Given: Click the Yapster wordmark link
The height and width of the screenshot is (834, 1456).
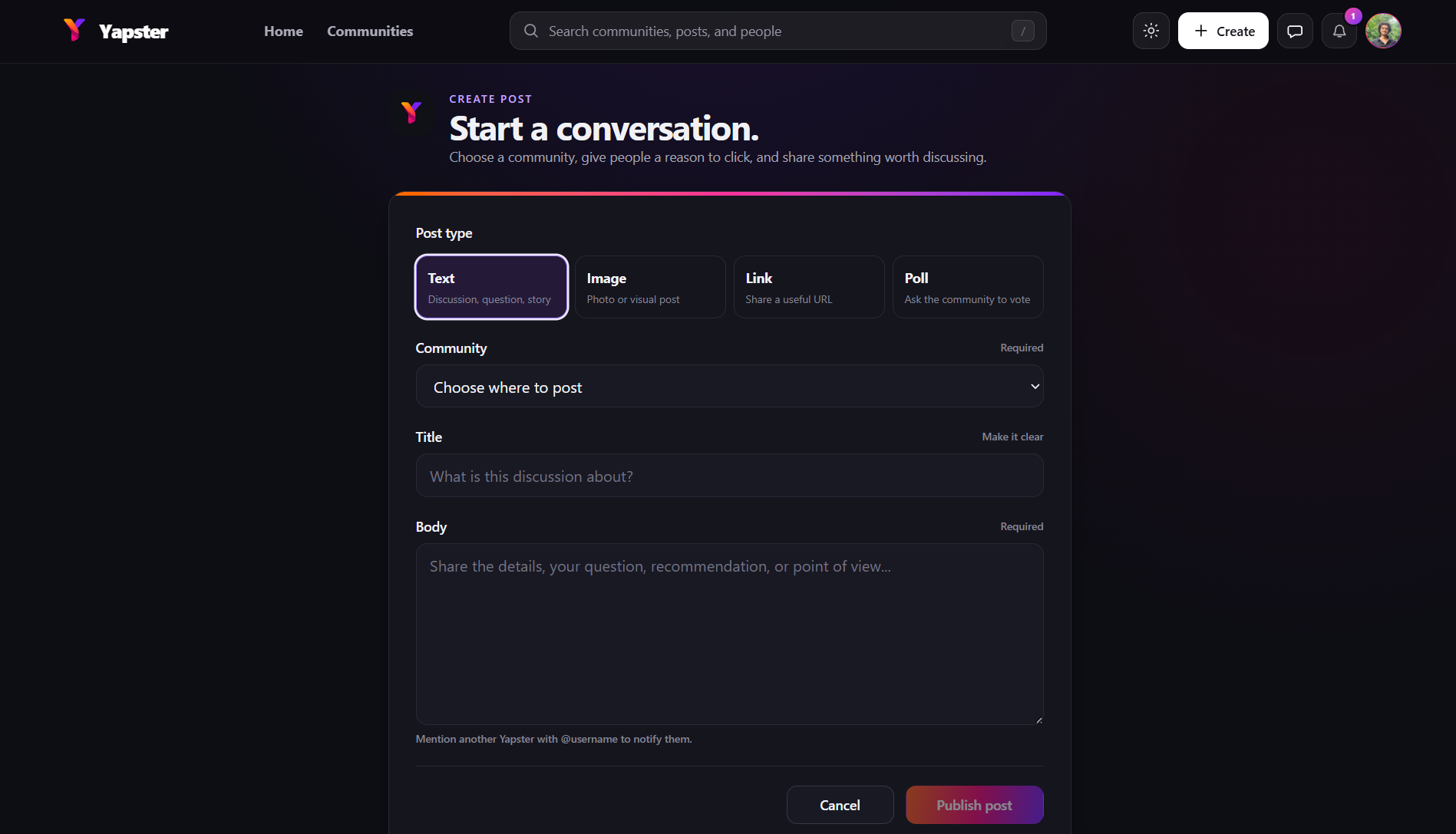Looking at the screenshot, I should click(134, 31).
